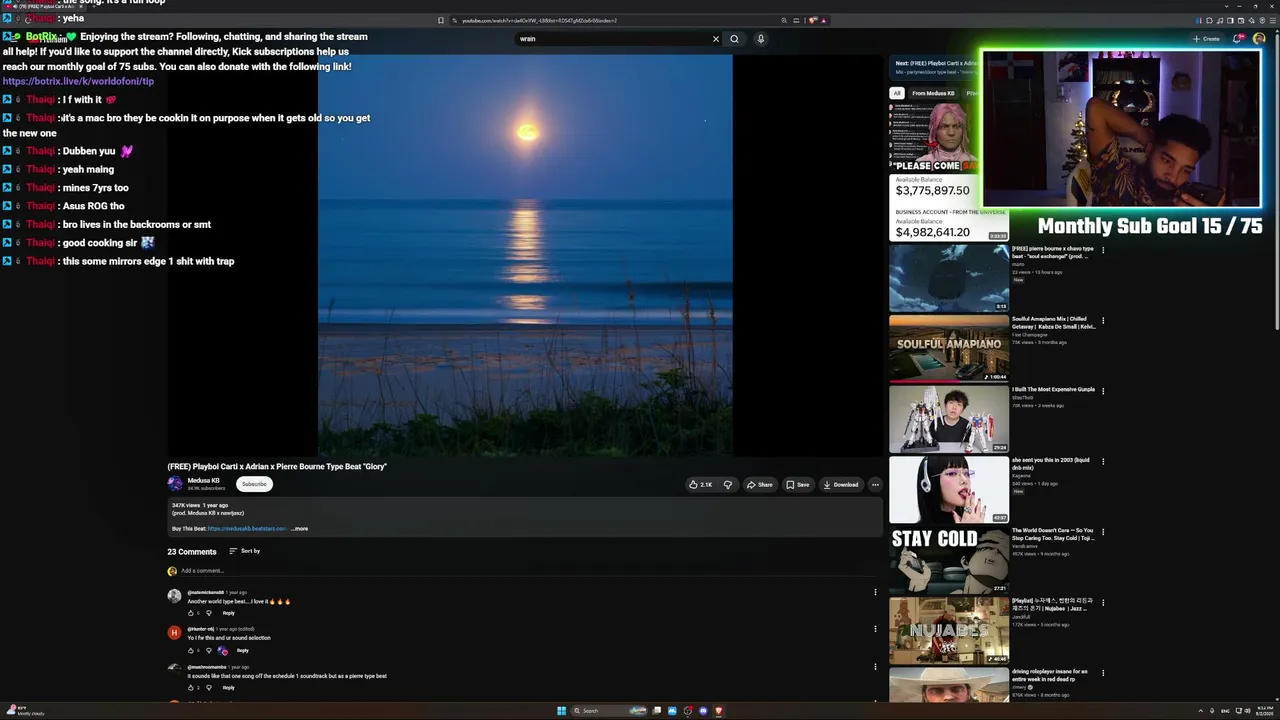Click the browser address bar URL
The width and height of the screenshot is (1280, 720).
(x=539, y=20)
